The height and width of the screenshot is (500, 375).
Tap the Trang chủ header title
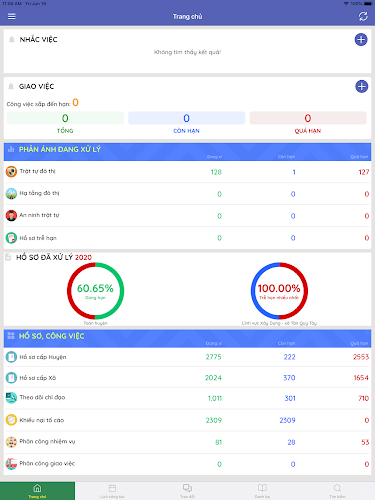coord(187,16)
